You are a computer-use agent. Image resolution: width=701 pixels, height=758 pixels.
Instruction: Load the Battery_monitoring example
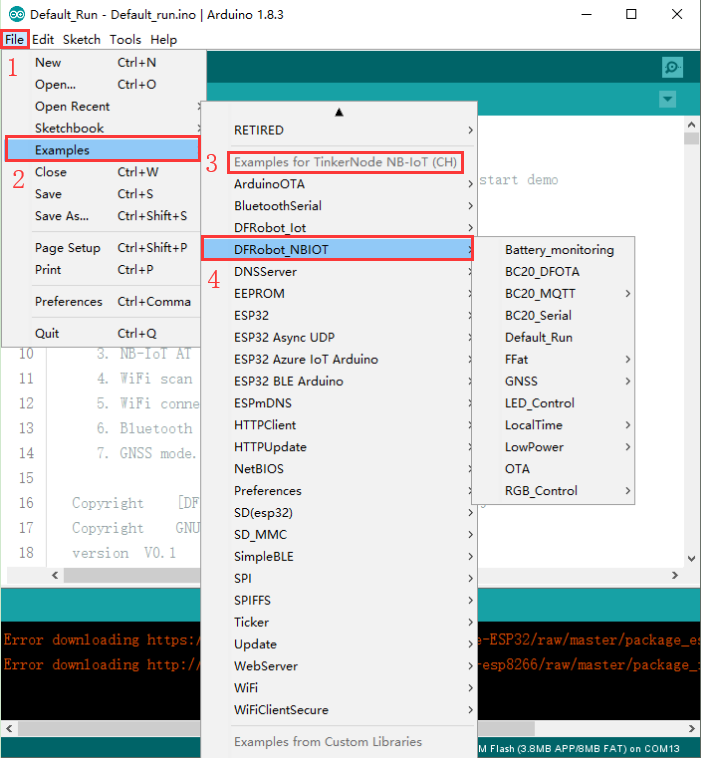pyautogui.click(x=553, y=250)
